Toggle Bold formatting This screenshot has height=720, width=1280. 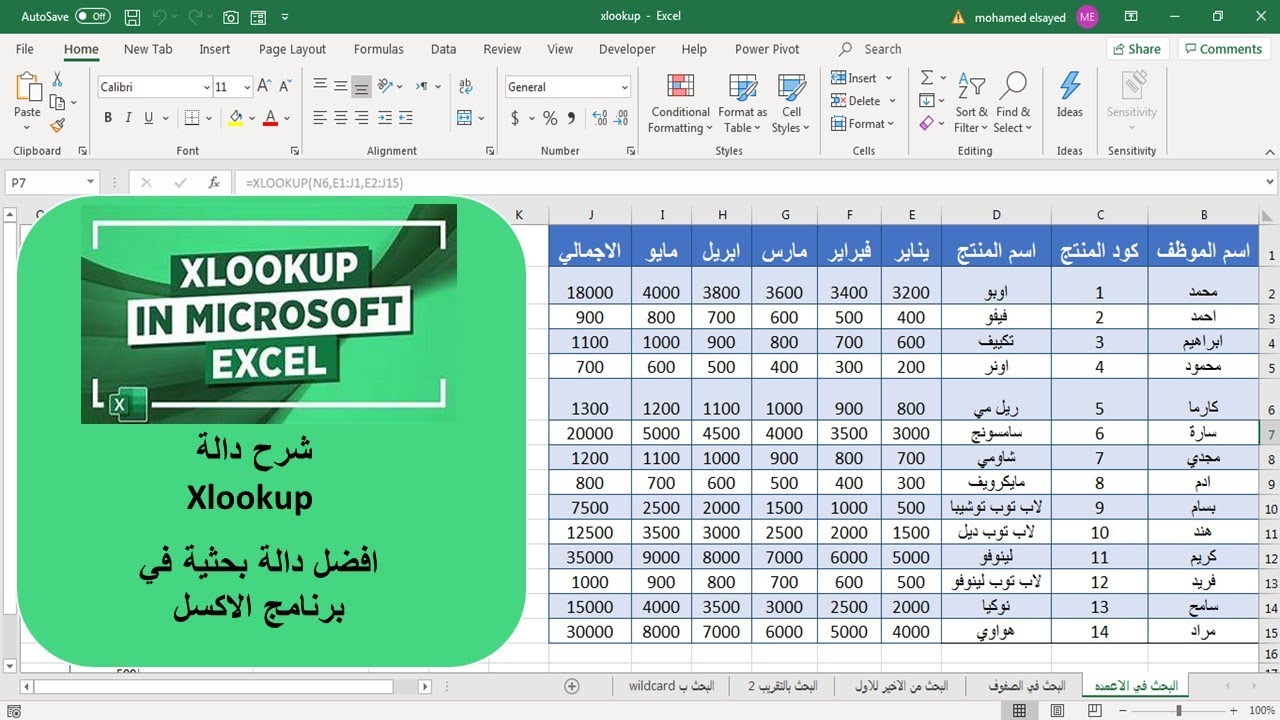[x=108, y=118]
